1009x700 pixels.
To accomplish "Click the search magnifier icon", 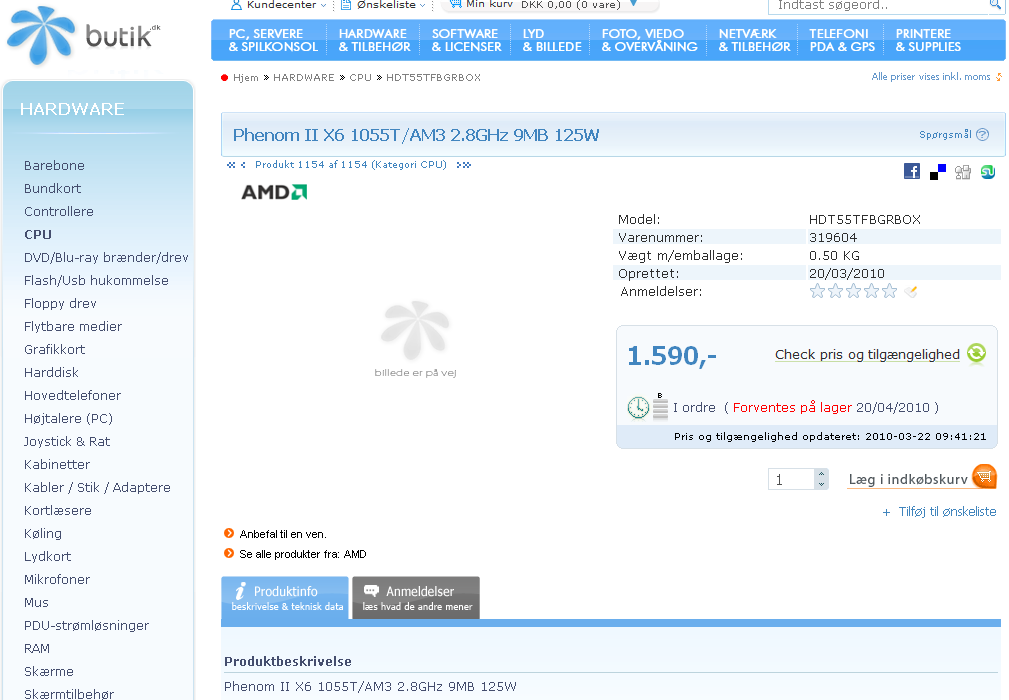I will tap(995, 5).
